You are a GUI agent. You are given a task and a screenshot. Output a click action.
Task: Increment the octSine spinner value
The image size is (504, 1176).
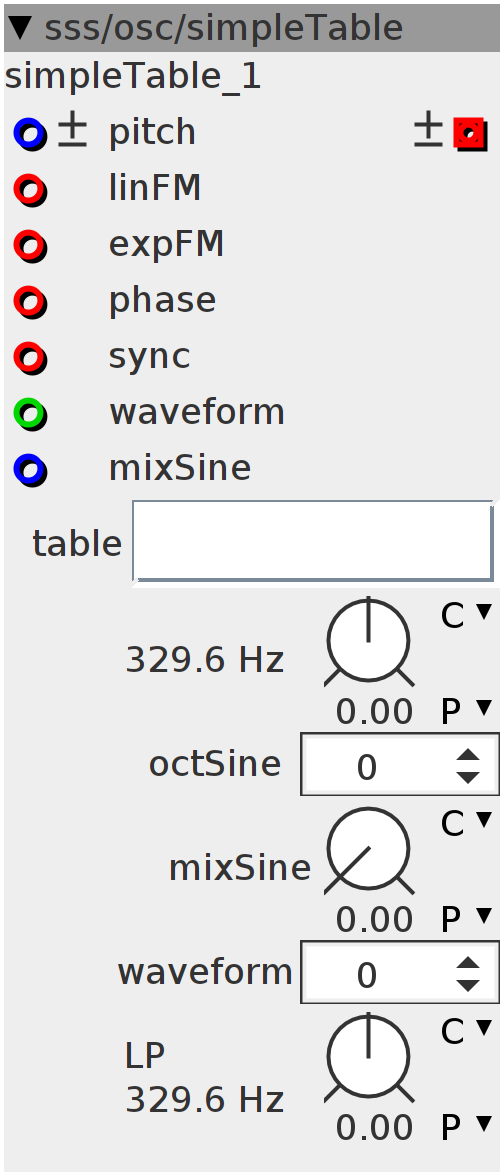[x=468, y=756]
